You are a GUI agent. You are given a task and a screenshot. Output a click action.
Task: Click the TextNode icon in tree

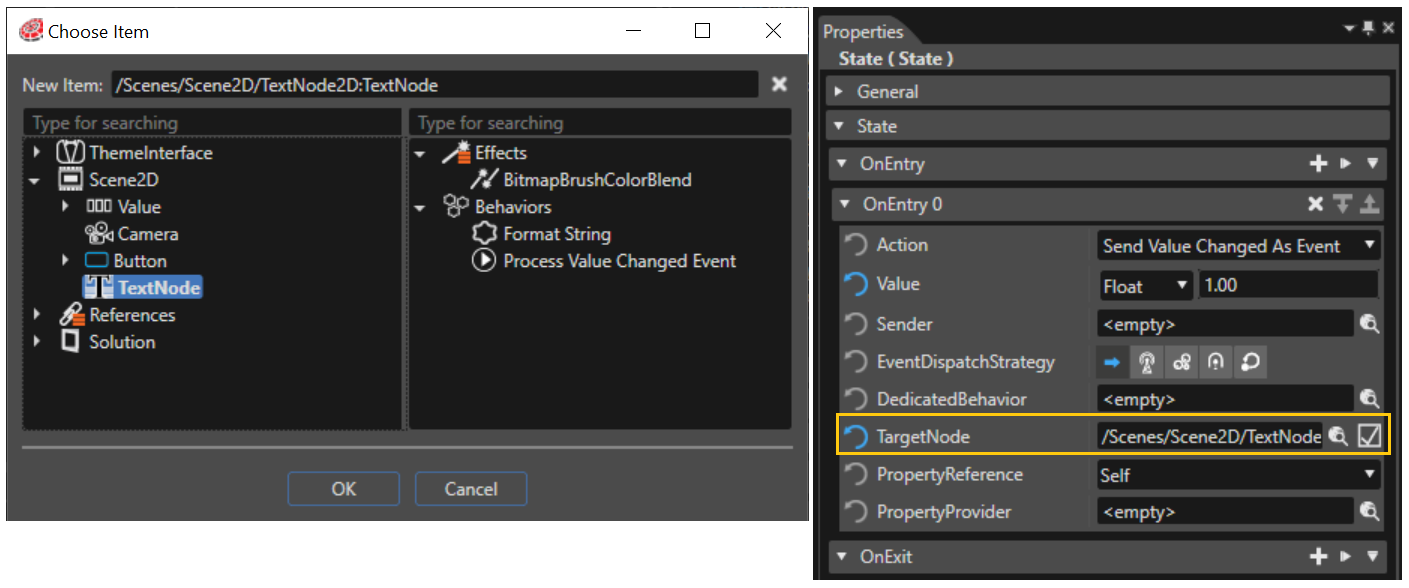click(x=99, y=288)
